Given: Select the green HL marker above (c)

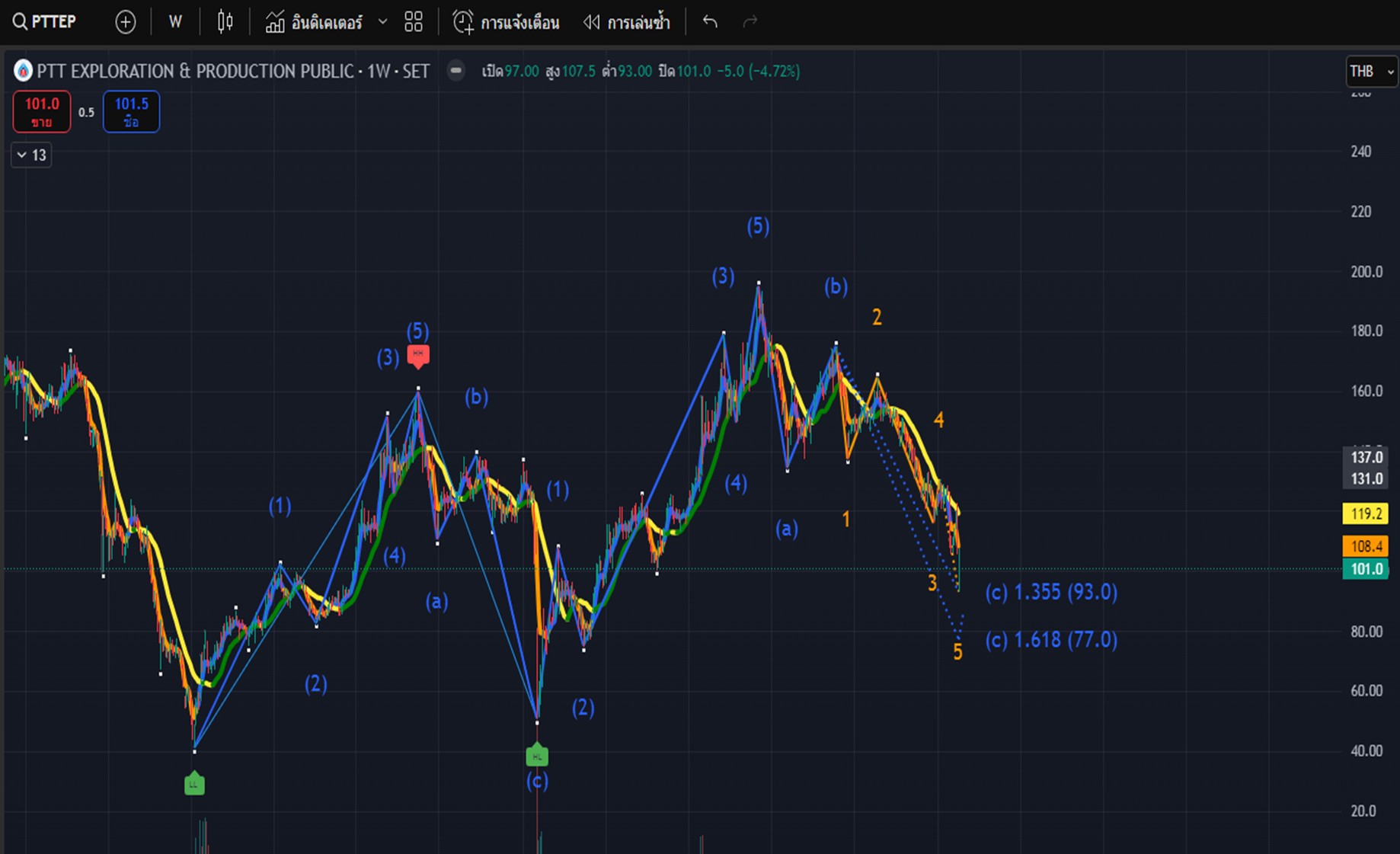Looking at the screenshot, I should tap(537, 755).
